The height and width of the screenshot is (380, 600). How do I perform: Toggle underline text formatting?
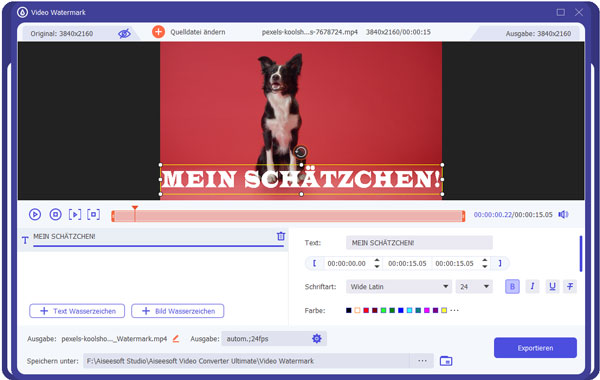tap(552, 286)
